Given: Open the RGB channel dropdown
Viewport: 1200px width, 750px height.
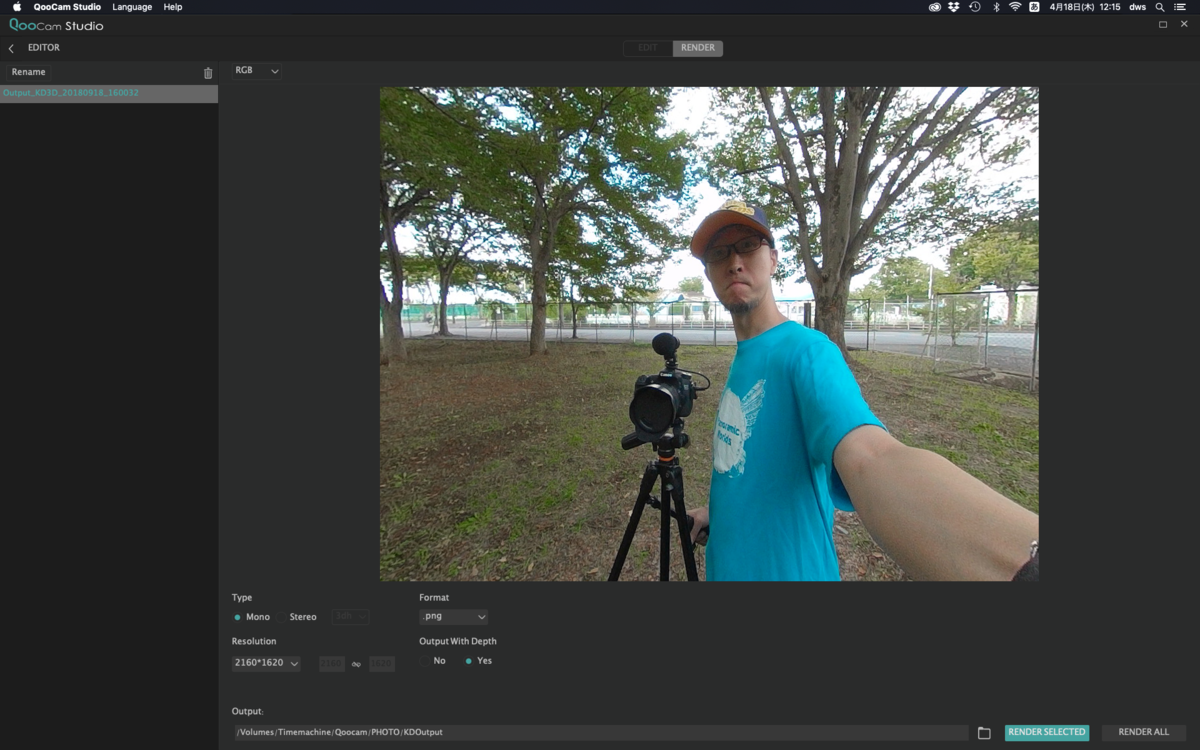Looking at the screenshot, I should coord(257,71).
